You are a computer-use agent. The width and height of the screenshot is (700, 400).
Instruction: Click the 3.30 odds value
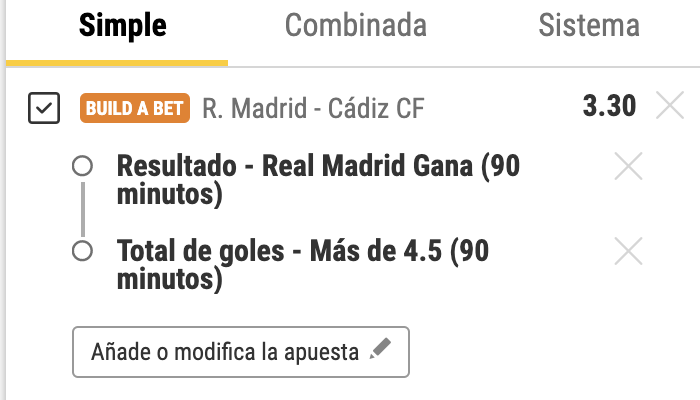[609, 106]
